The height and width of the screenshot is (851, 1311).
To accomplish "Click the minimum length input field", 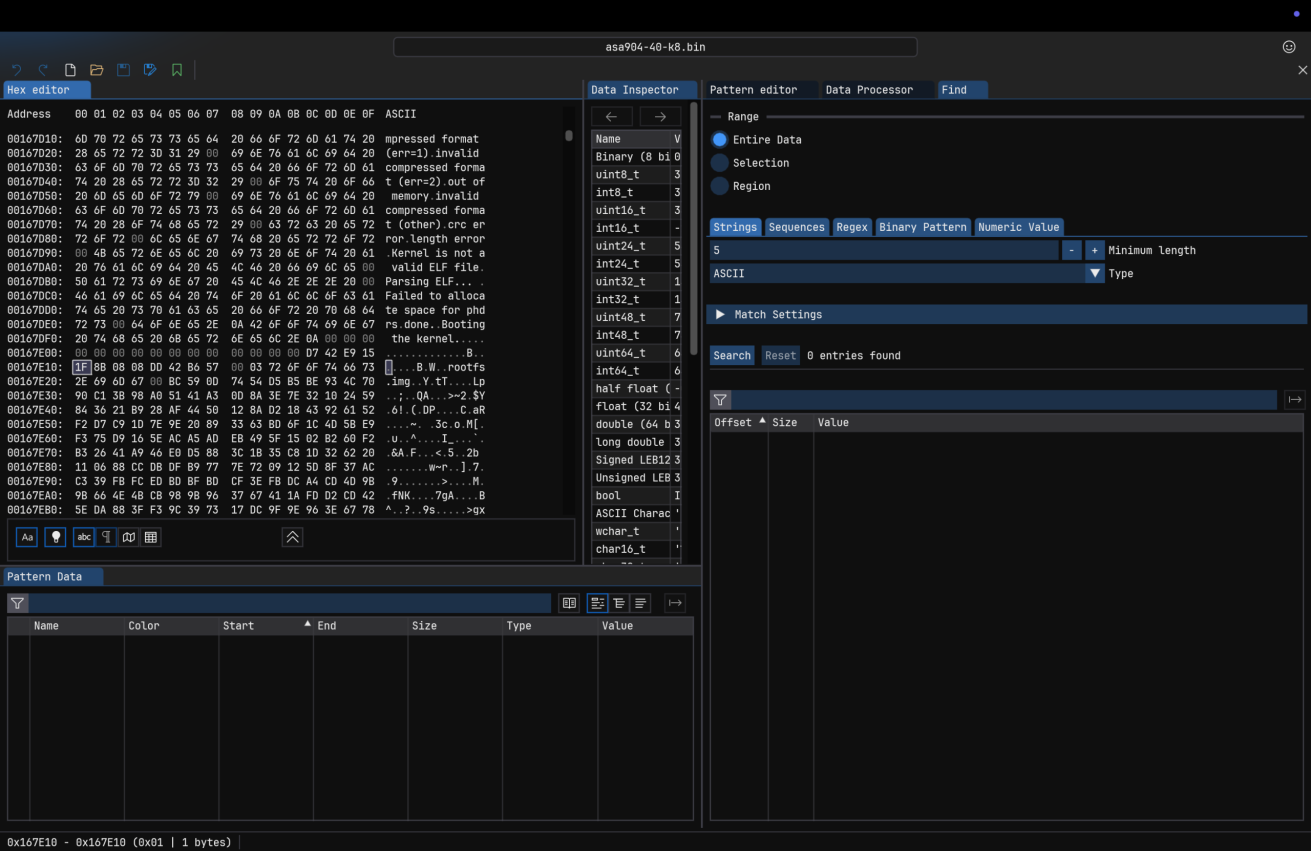I will coord(884,250).
